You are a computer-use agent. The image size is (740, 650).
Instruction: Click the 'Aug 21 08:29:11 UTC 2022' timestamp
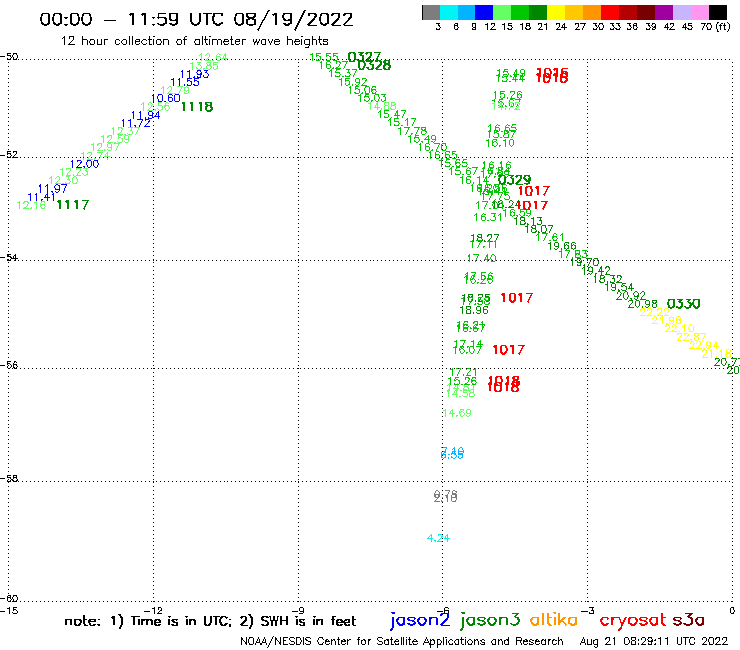point(654,642)
